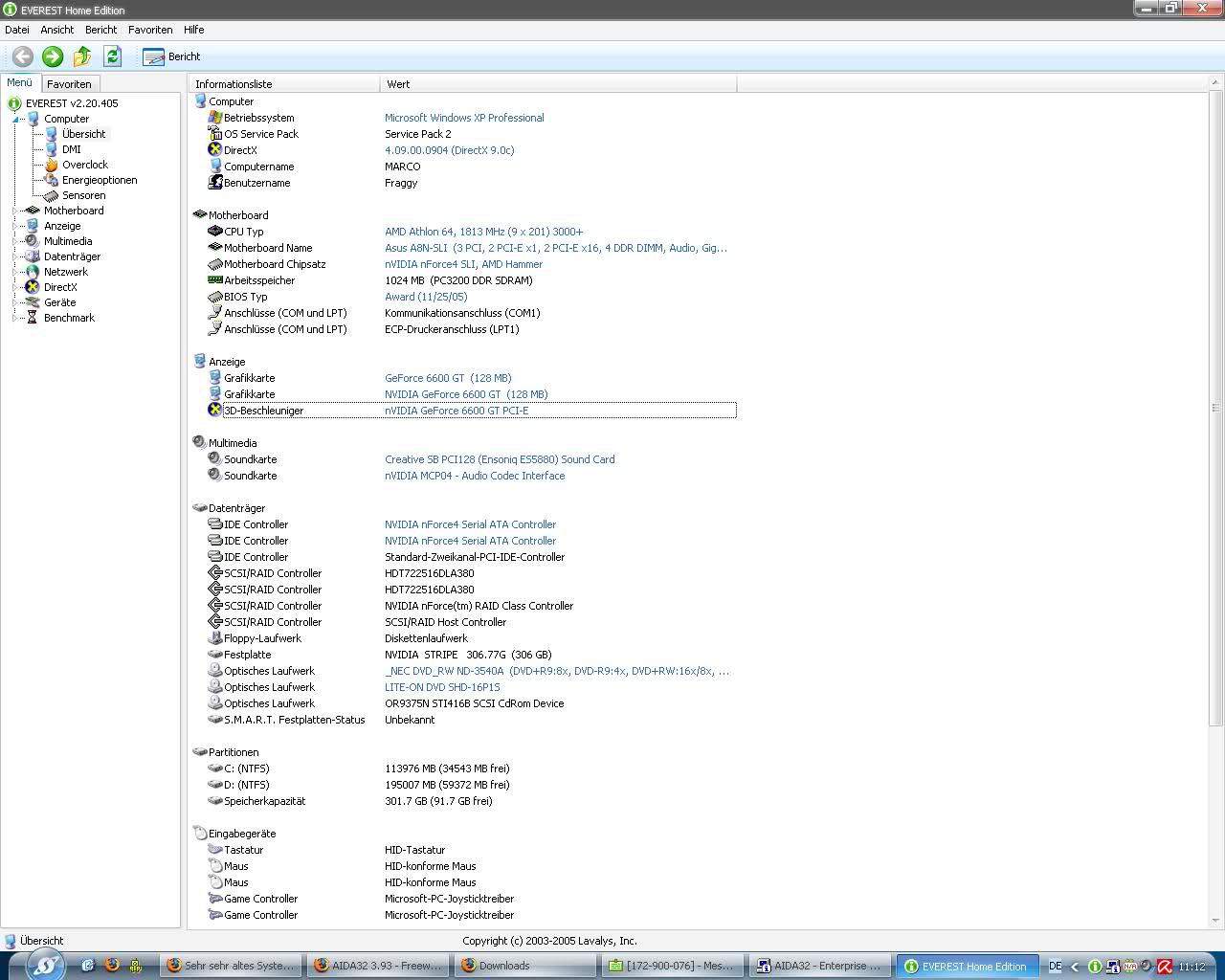Click the Informationsliste column header

[x=284, y=84]
